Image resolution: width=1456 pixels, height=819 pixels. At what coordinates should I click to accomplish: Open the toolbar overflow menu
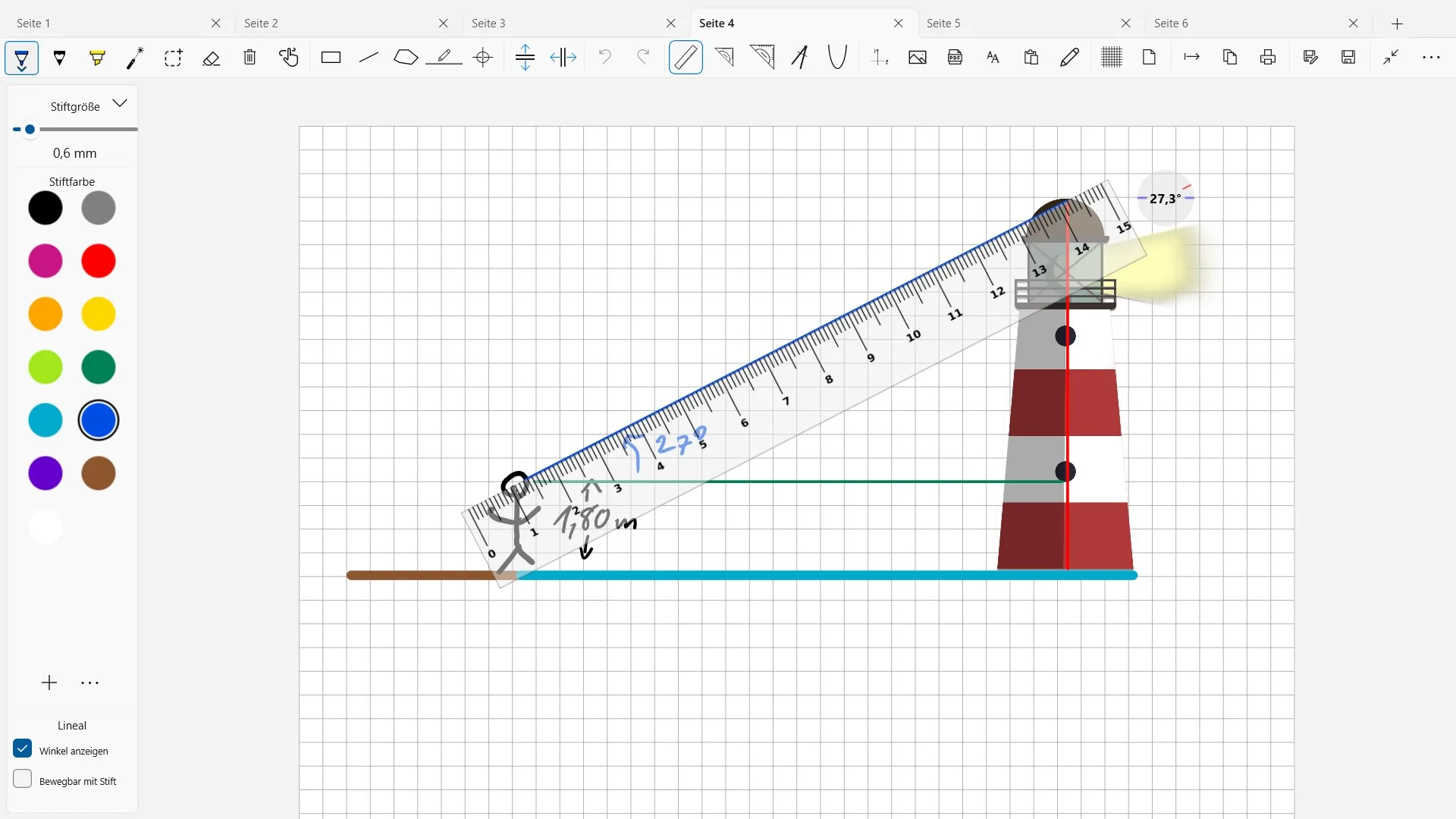tap(1431, 58)
